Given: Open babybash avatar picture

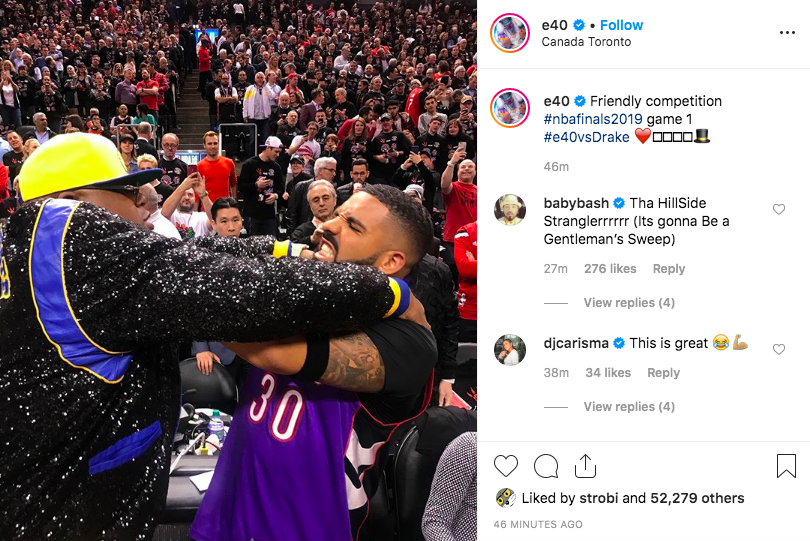Looking at the screenshot, I should click(510, 210).
